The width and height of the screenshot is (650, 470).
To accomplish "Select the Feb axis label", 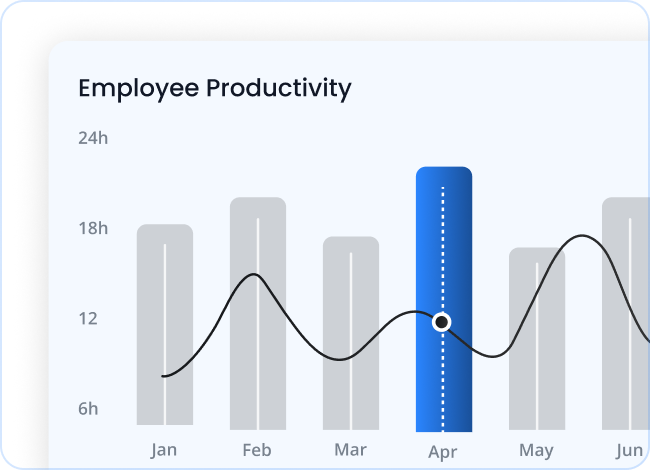I will (x=257, y=449).
